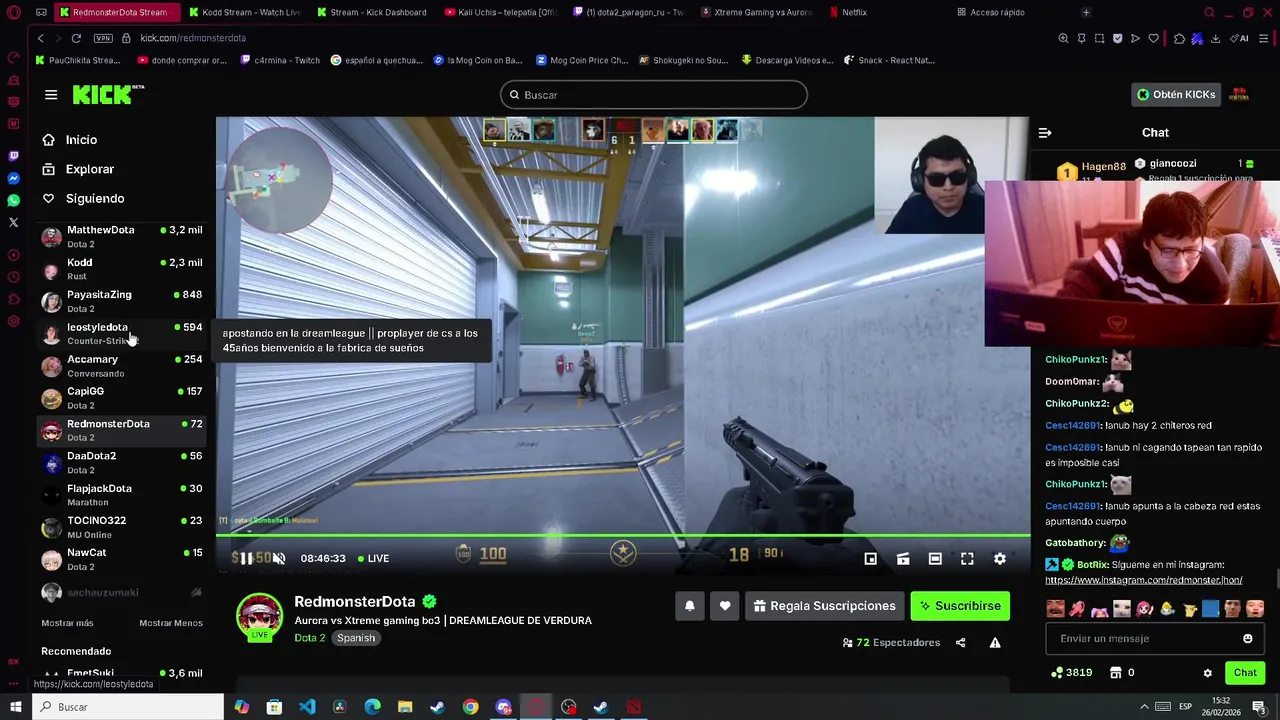Click the Buscar search field on Kick
Image resolution: width=1280 pixels, height=720 pixels.
(654, 95)
